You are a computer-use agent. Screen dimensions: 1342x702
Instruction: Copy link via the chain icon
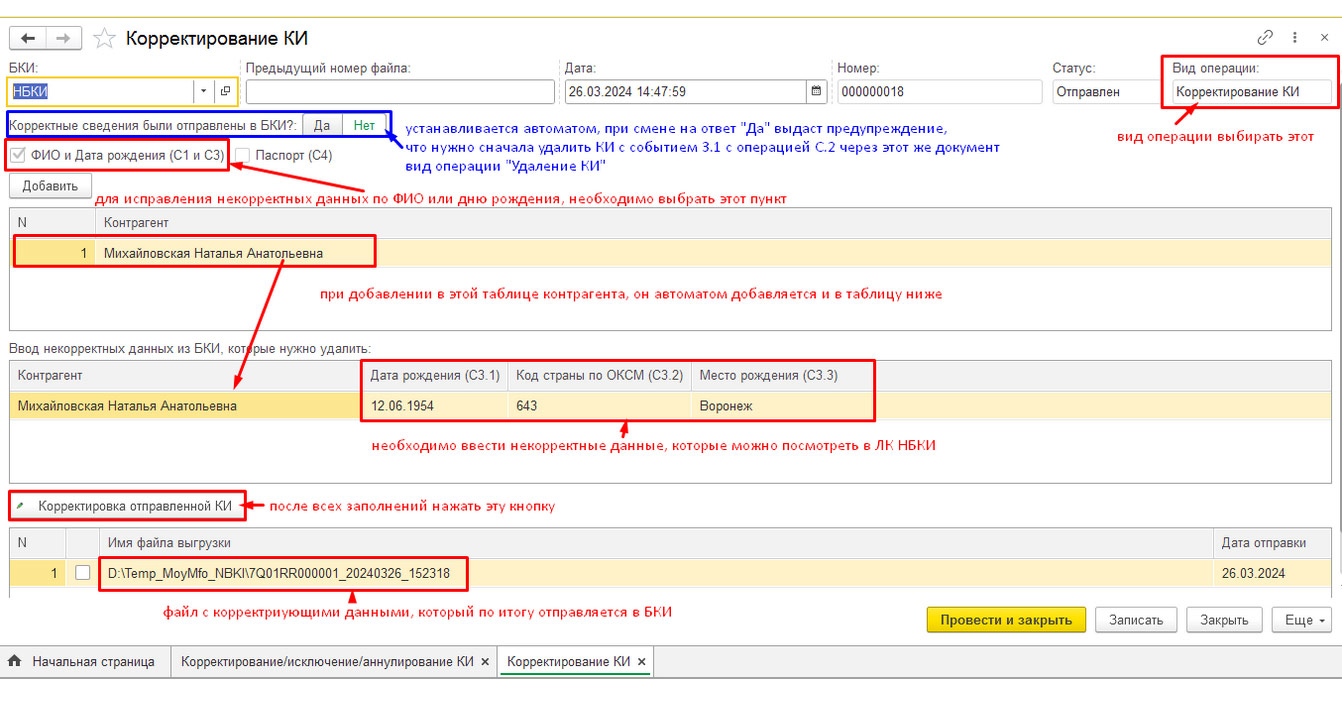(1265, 37)
